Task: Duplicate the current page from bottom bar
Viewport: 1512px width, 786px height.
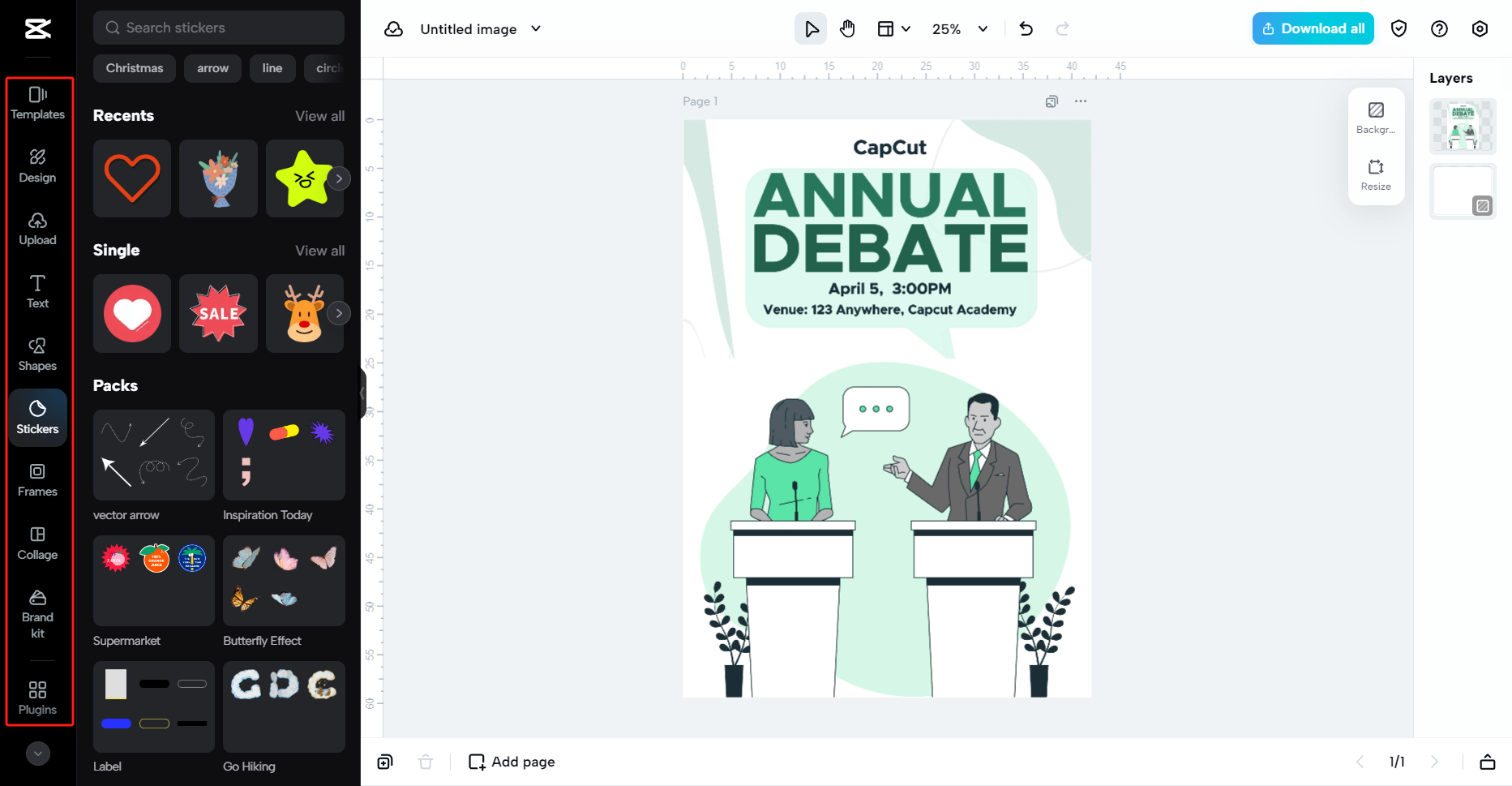Action: coord(385,762)
